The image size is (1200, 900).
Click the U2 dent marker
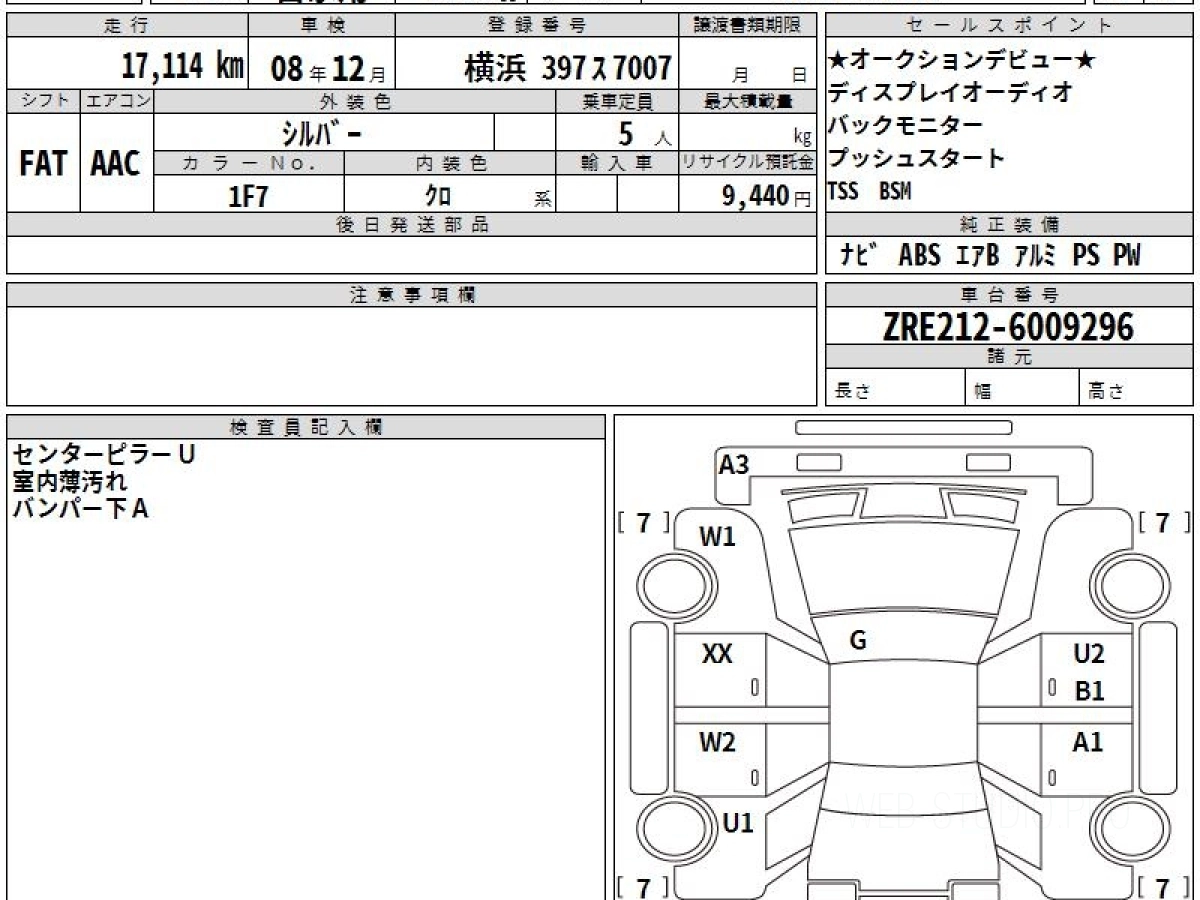1088,655
